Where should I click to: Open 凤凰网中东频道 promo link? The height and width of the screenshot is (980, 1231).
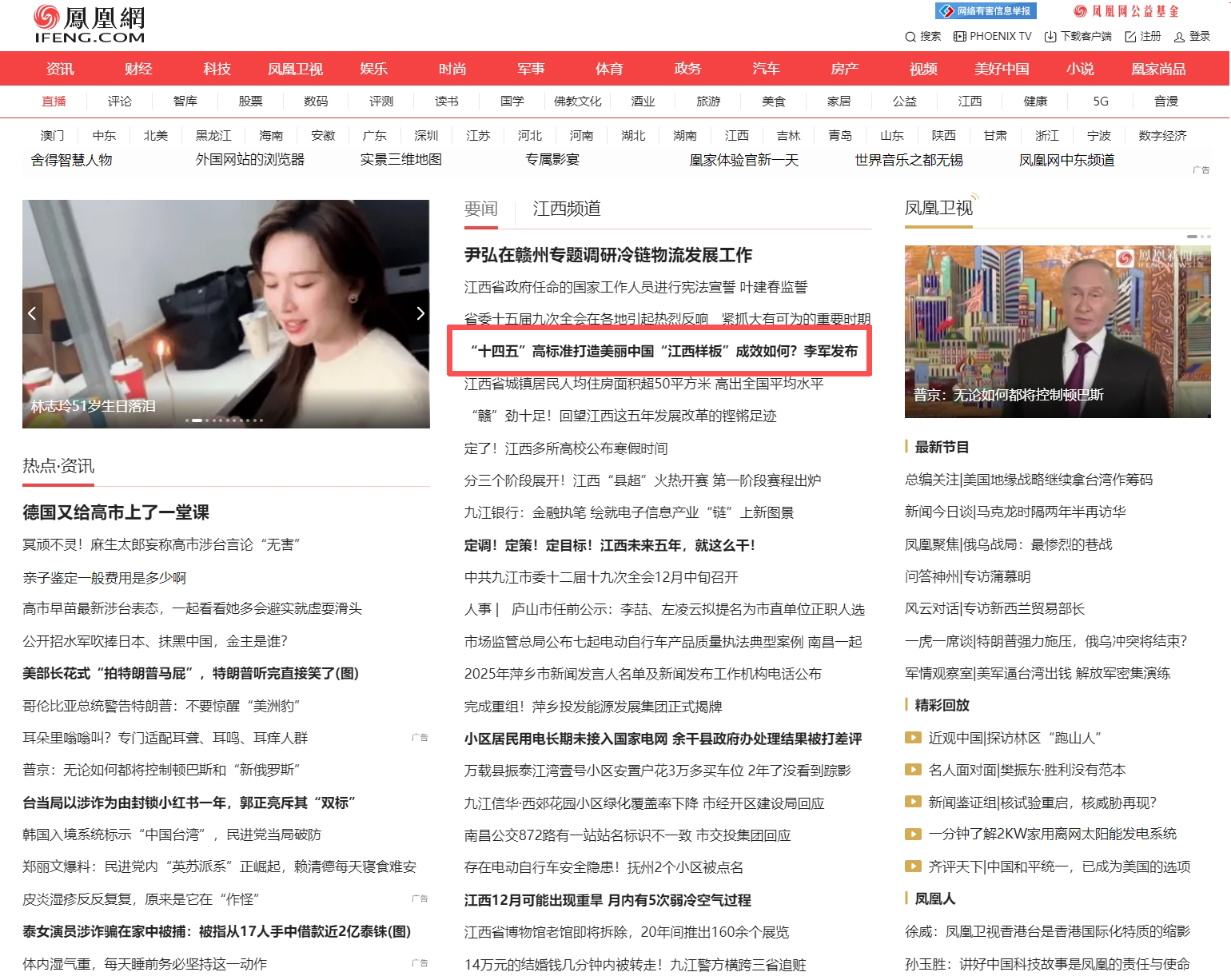pyautogui.click(x=1066, y=160)
